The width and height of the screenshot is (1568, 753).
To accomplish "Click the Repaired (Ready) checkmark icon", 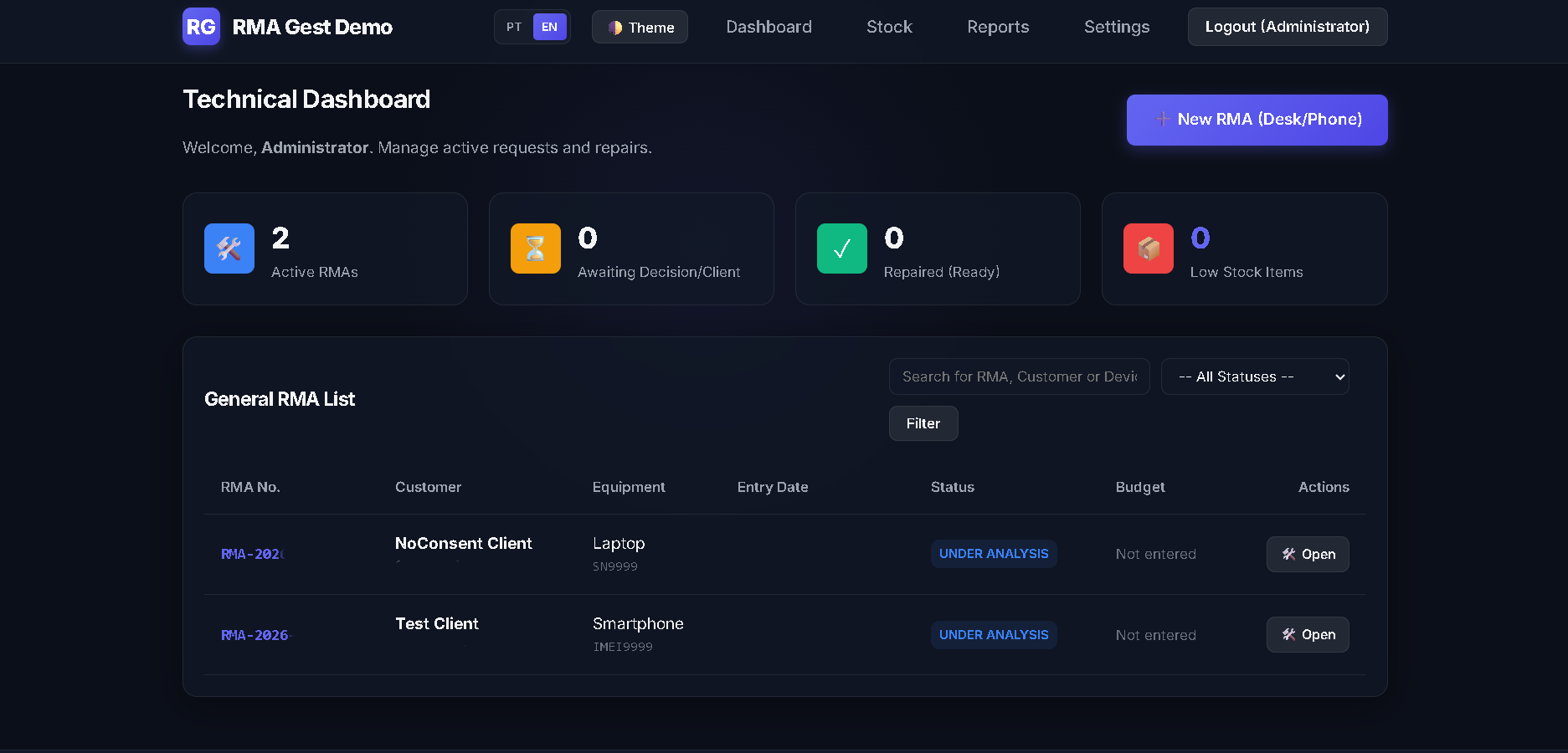I will [842, 248].
